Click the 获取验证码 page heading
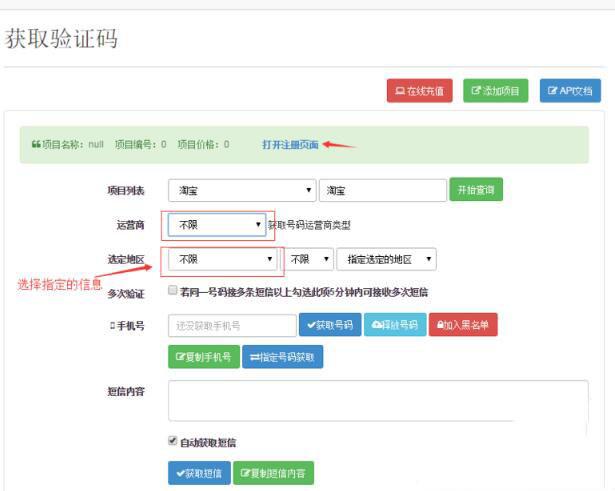Viewport: 615px width, 491px height. (x=61, y=38)
